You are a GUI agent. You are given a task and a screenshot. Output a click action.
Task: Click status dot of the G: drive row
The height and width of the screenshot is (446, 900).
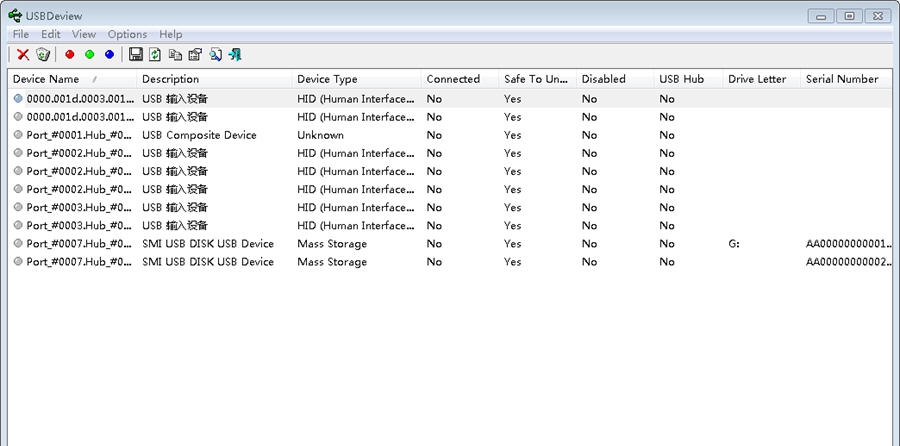(x=18, y=243)
